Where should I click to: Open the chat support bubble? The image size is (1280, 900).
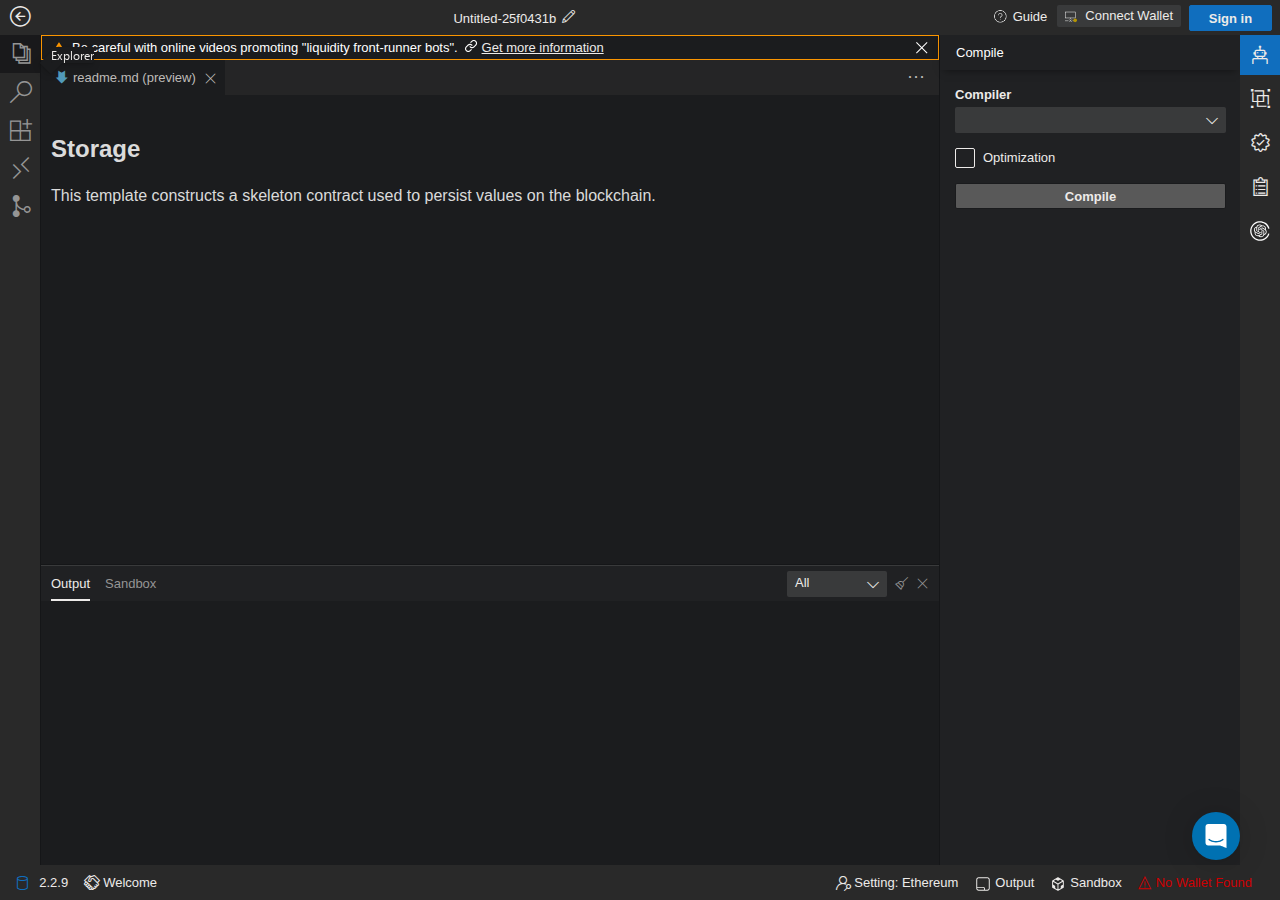point(1216,836)
